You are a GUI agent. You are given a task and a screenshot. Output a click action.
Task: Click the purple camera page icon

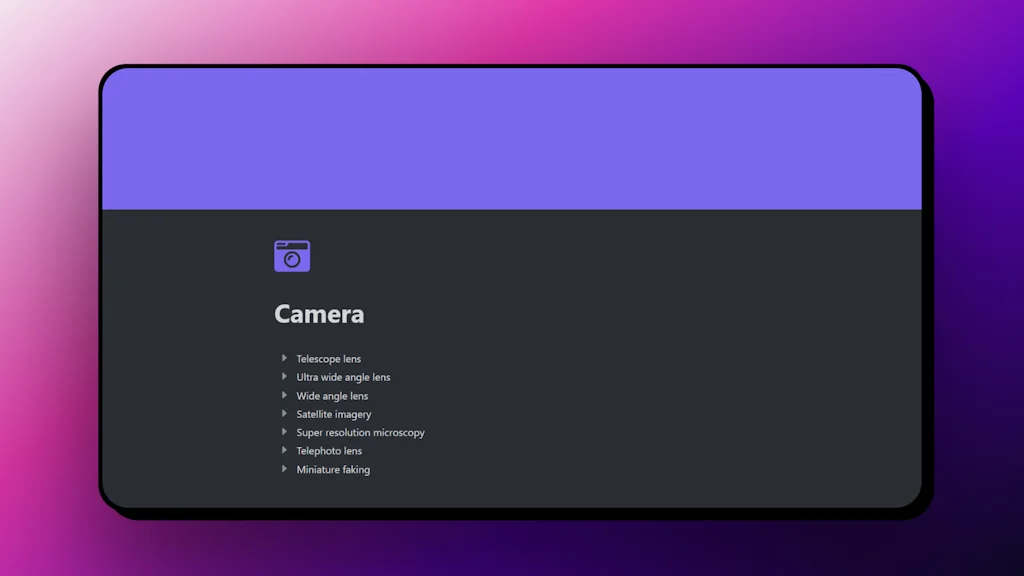(292, 256)
